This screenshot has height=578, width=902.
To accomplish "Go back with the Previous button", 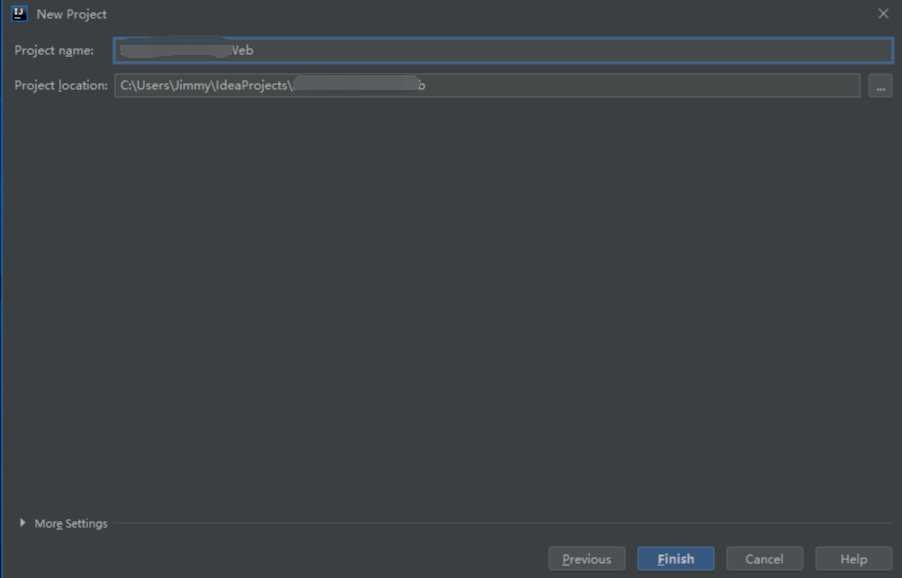I will 587,558.
